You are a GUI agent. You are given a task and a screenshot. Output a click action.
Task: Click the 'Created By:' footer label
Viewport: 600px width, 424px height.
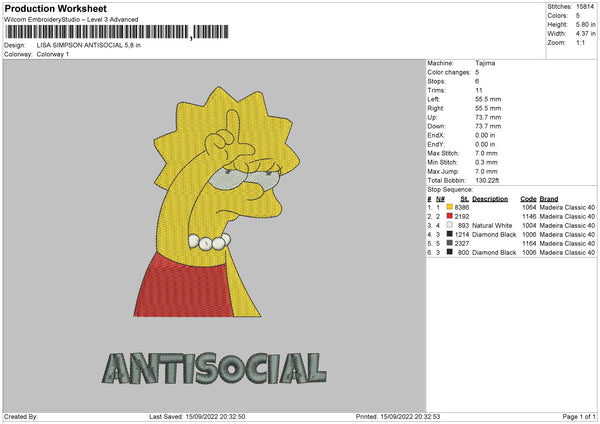tap(21, 416)
